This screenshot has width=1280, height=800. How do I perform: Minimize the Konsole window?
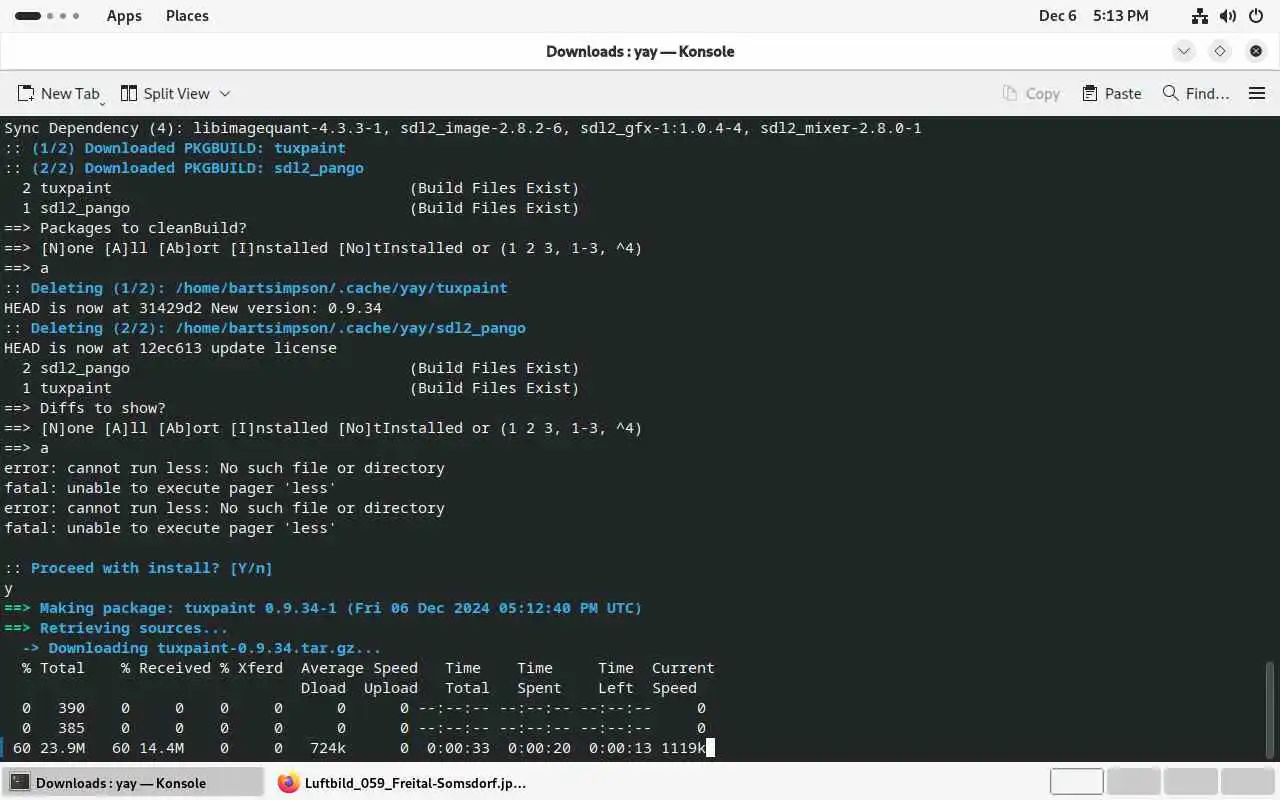tap(1184, 51)
